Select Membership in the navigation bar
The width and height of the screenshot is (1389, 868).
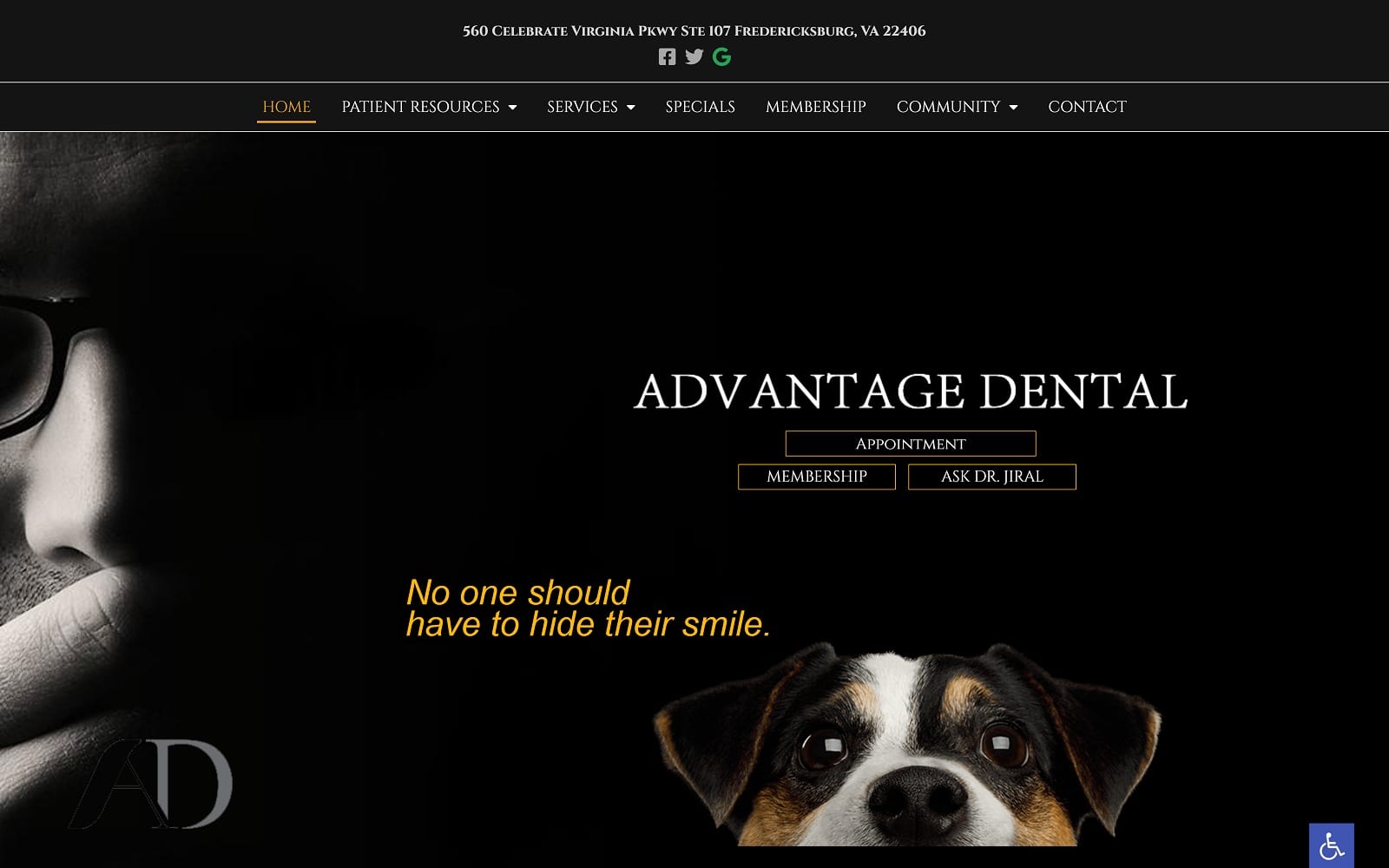[816, 107]
